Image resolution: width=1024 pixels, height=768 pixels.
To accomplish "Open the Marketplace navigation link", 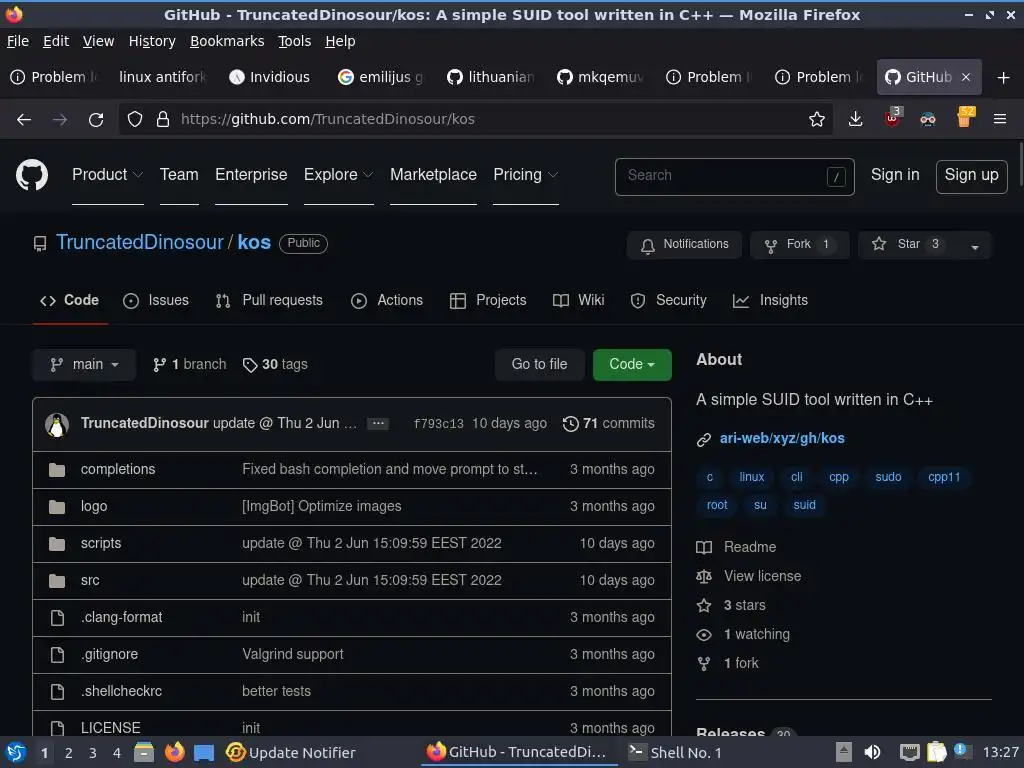I will pyautogui.click(x=433, y=175).
